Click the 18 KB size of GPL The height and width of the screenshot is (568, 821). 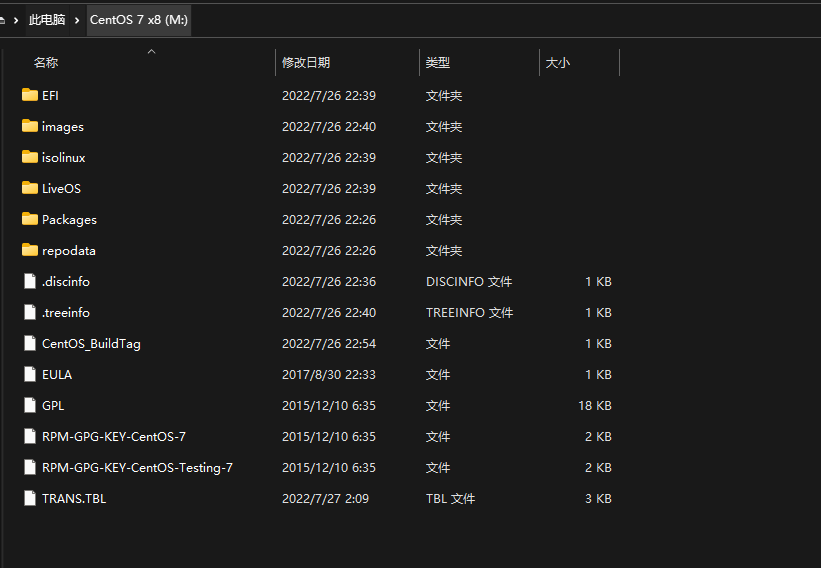(x=595, y=405)
